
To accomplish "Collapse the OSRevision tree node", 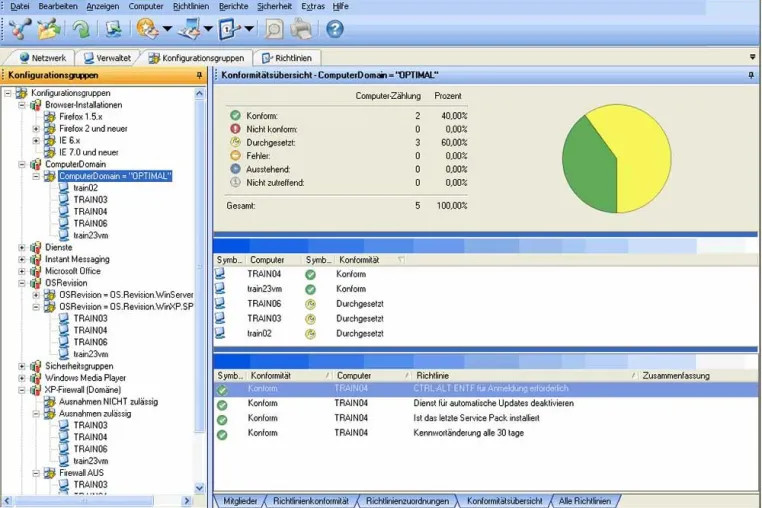I will [x=22, y=283].
